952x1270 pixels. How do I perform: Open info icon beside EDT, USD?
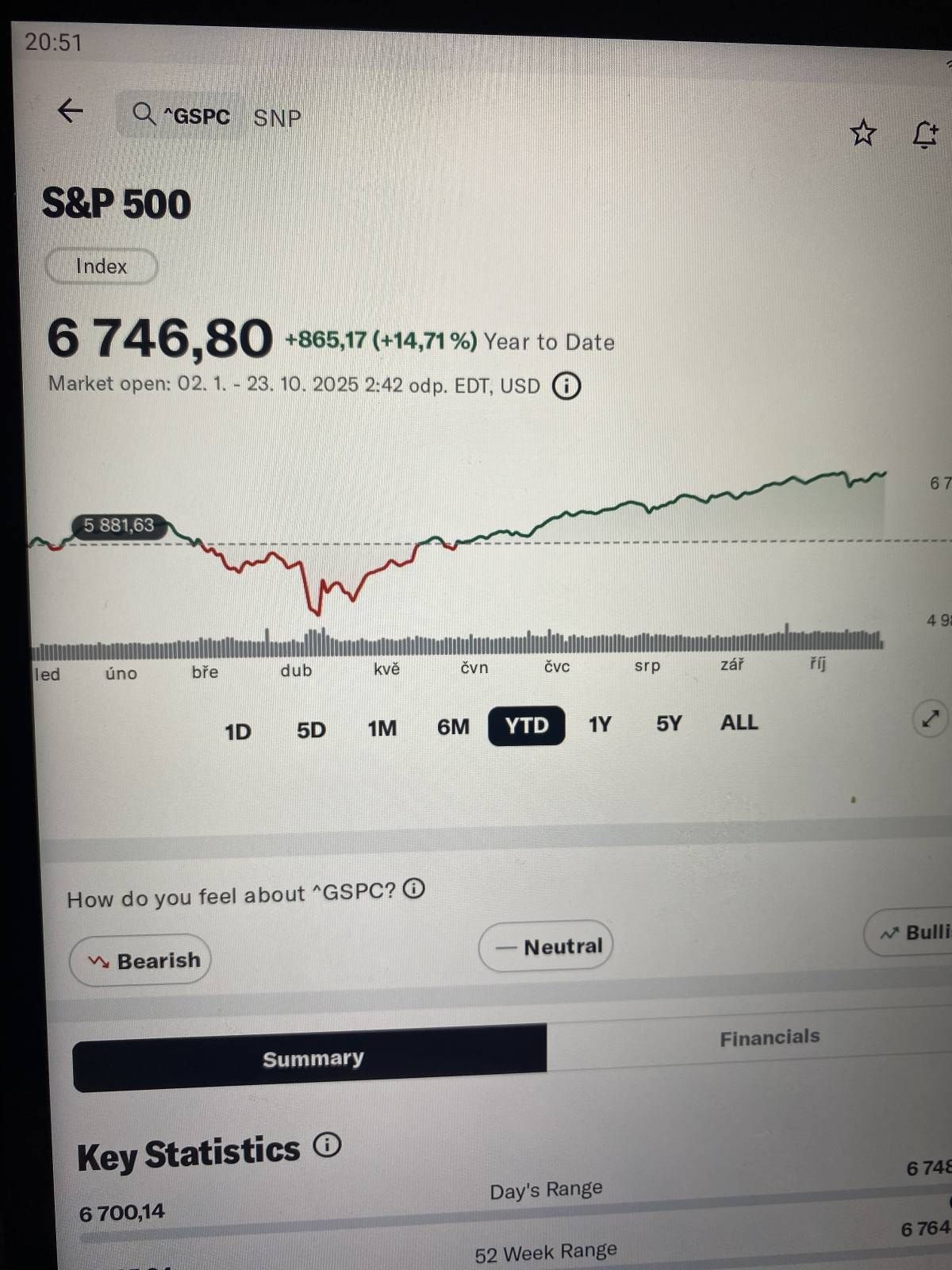coord(566,387)
